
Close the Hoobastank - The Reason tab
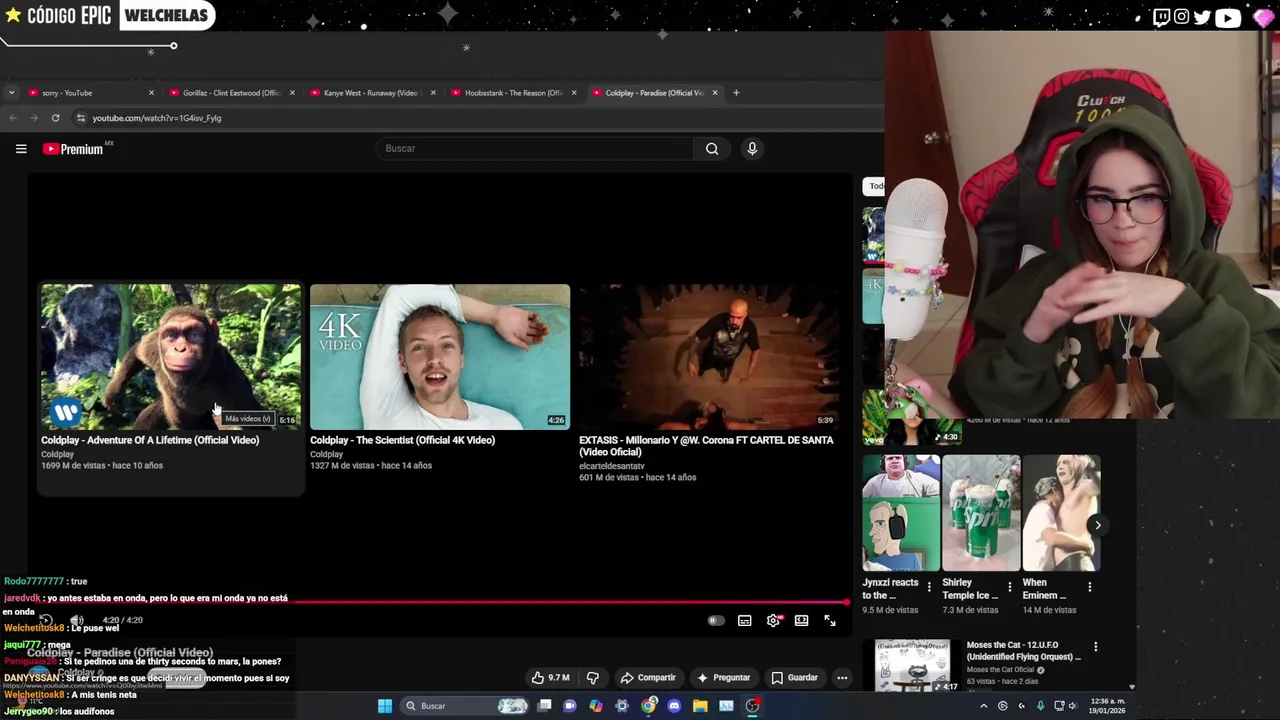pos(574,93)
